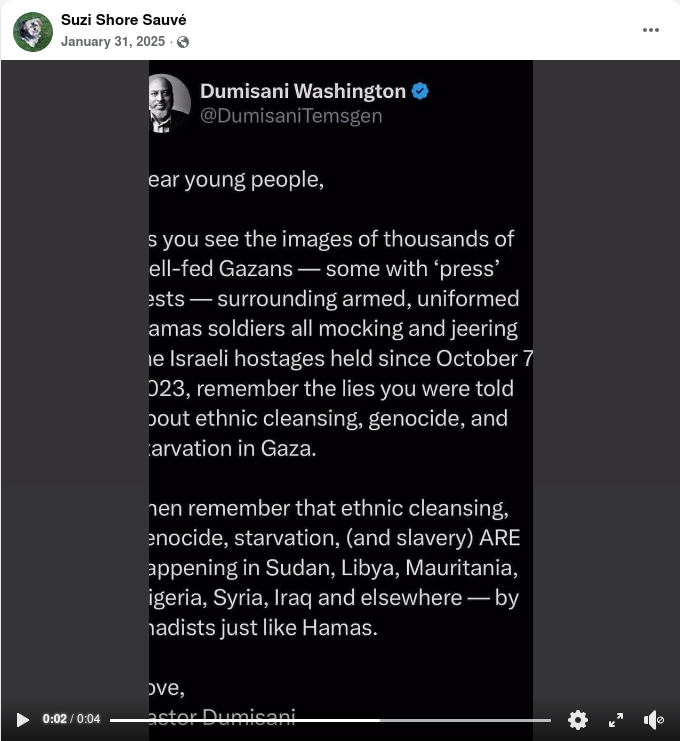Click the Dumisani Washington avatar in video
The height and width of the screenshot is (741, 680).
tap(170, 103)
